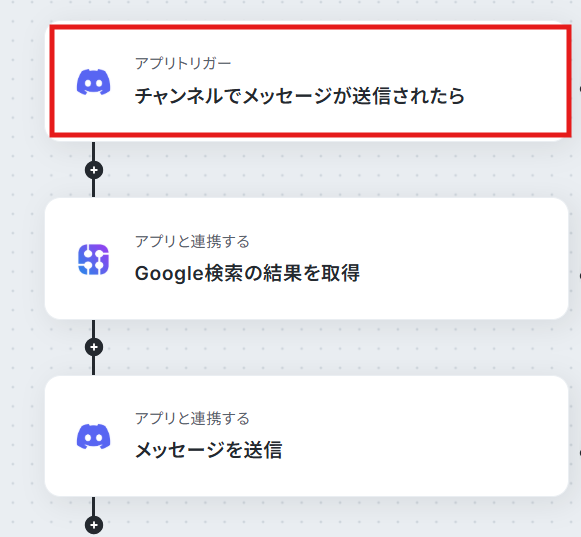Click the connector line under the trigger card
Viewport: 581px width, 537px height.
(93, 151)
